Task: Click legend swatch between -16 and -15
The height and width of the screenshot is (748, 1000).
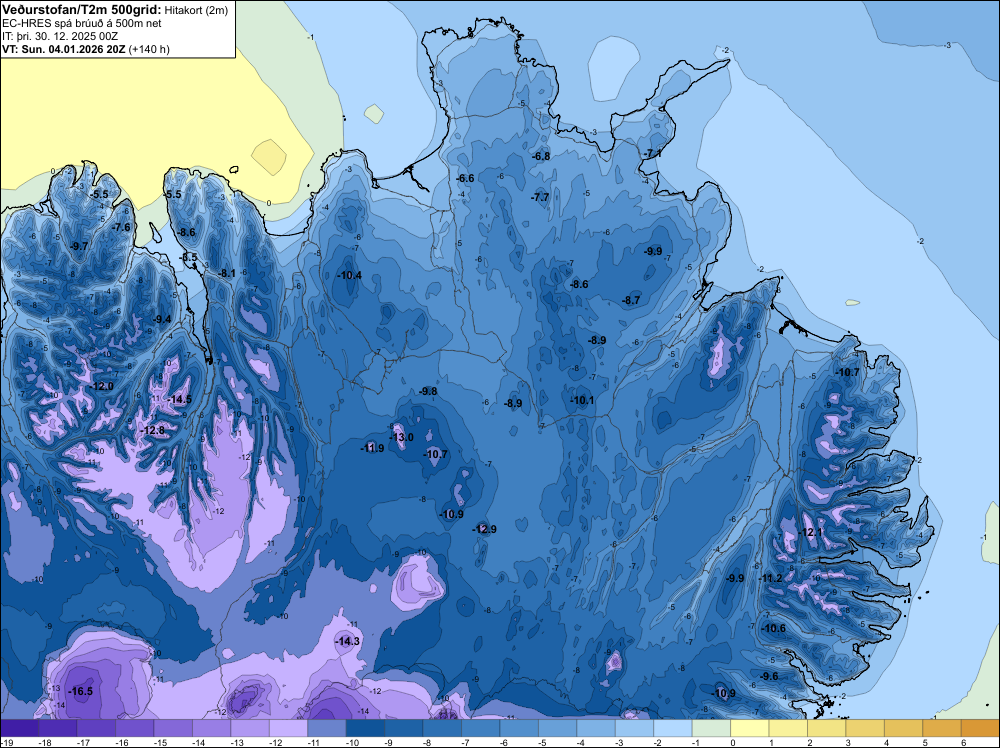Action: coord(135,728)
